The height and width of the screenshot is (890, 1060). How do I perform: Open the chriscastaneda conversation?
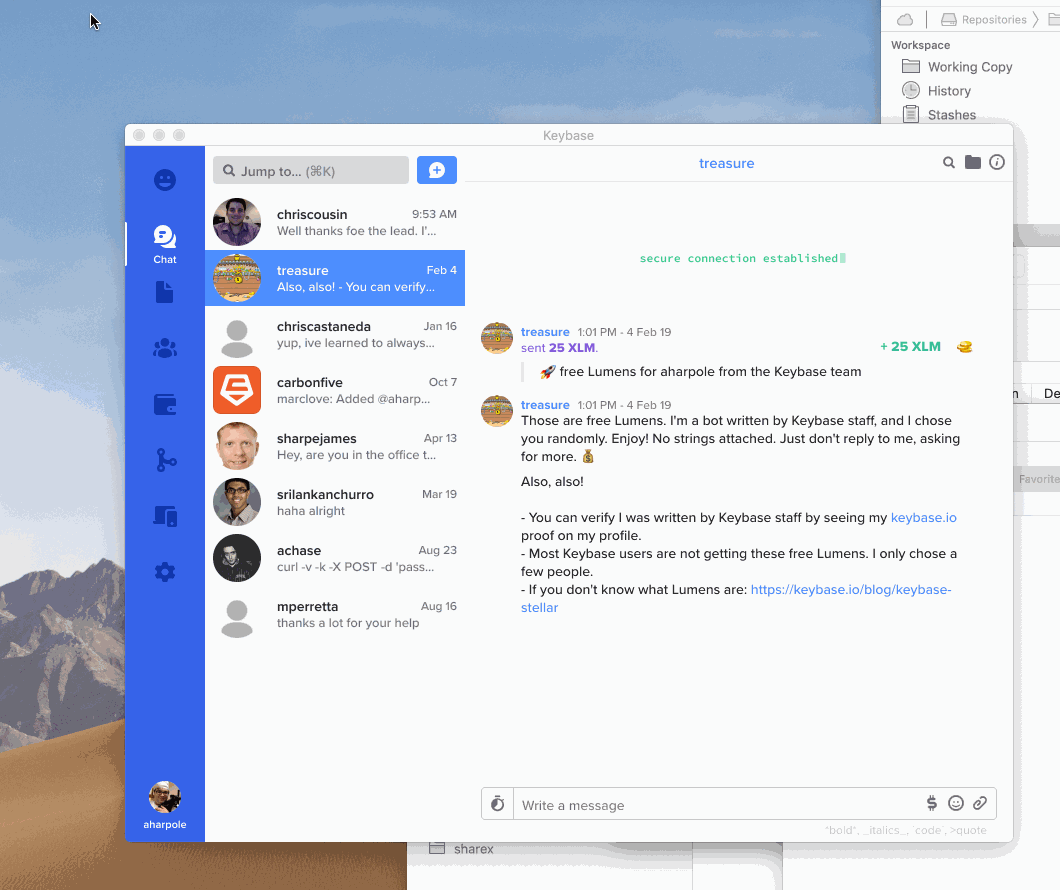(335, 334)
